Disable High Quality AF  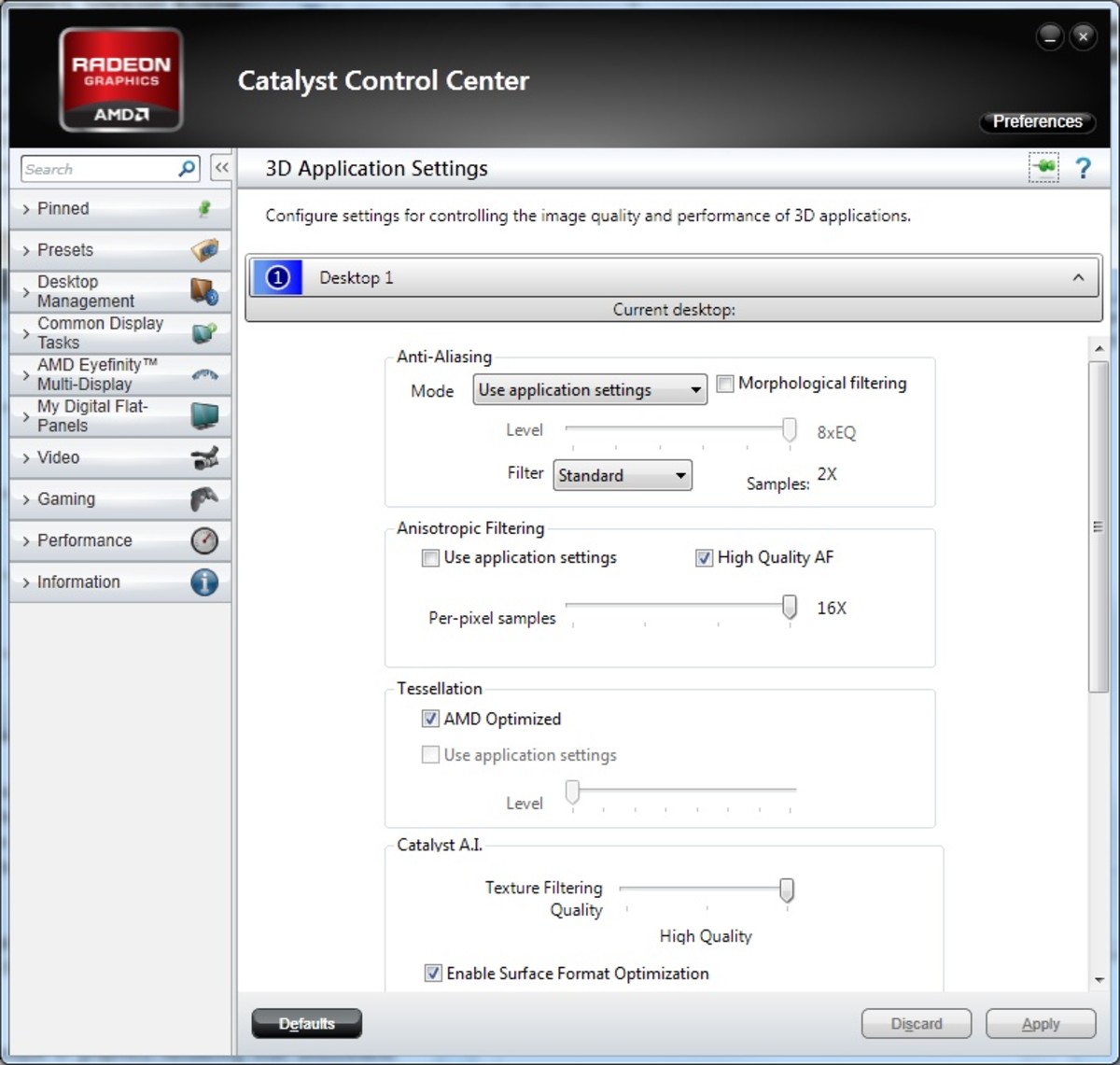[703, 557]
